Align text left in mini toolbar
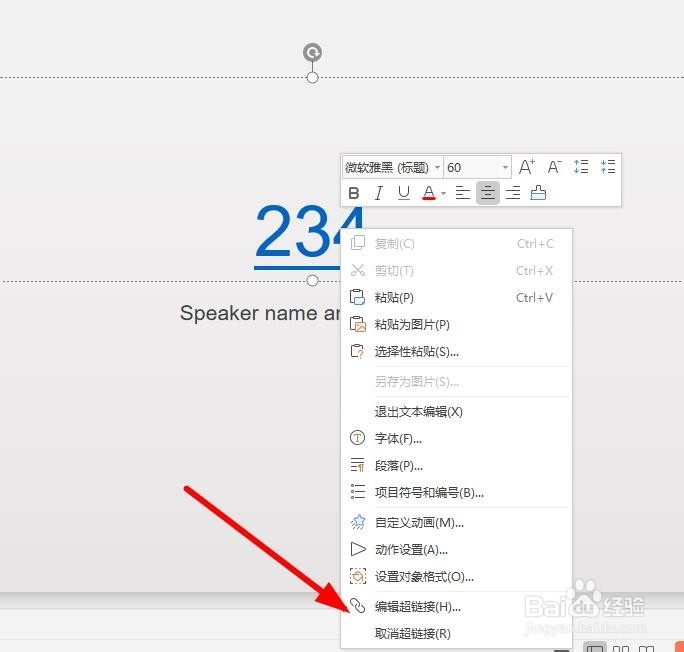This screenshot has width=684, height=652. (x=462, y=193)
